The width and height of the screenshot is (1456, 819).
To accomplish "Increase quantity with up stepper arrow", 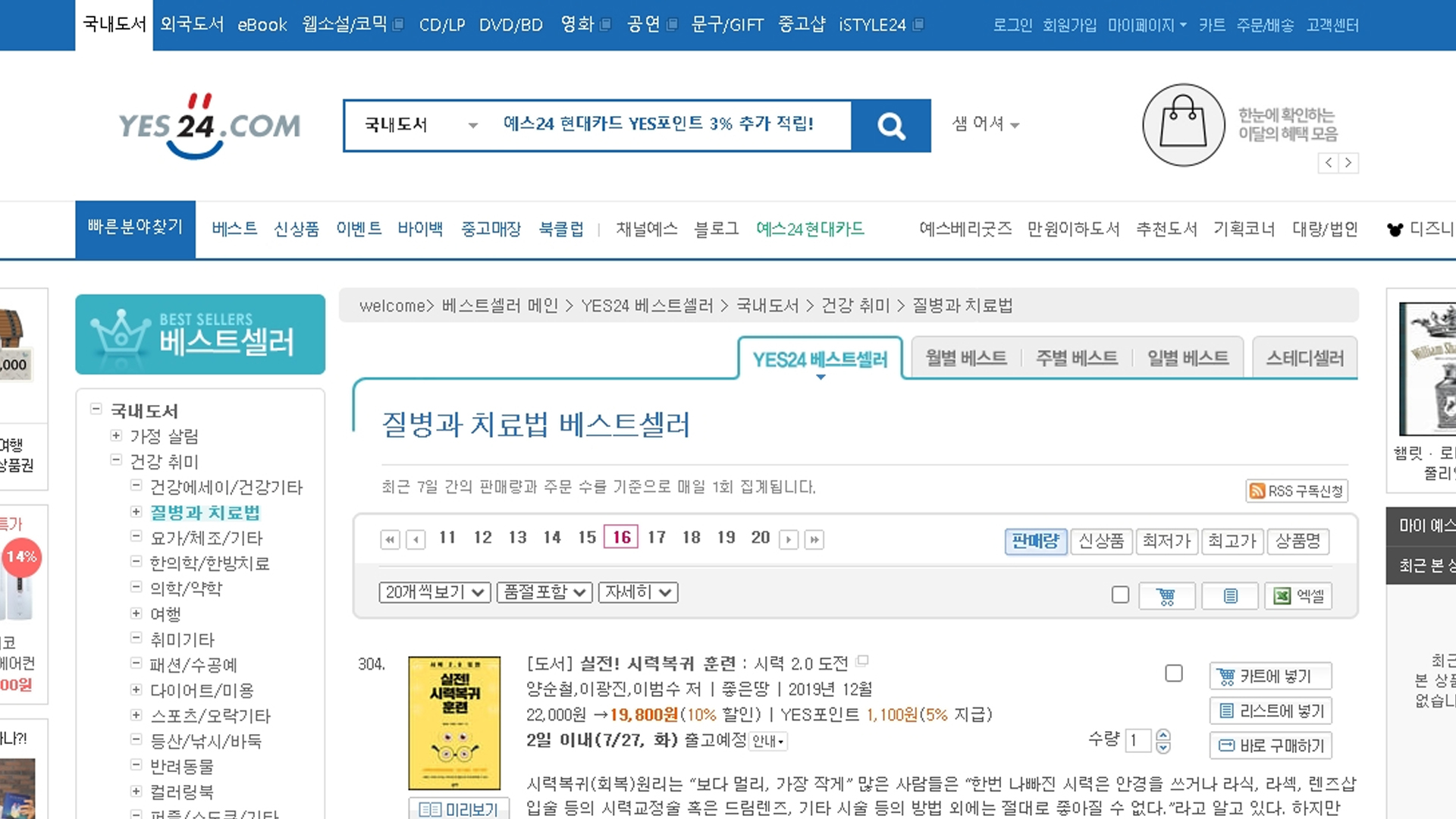I will [x=1163, y=734].
